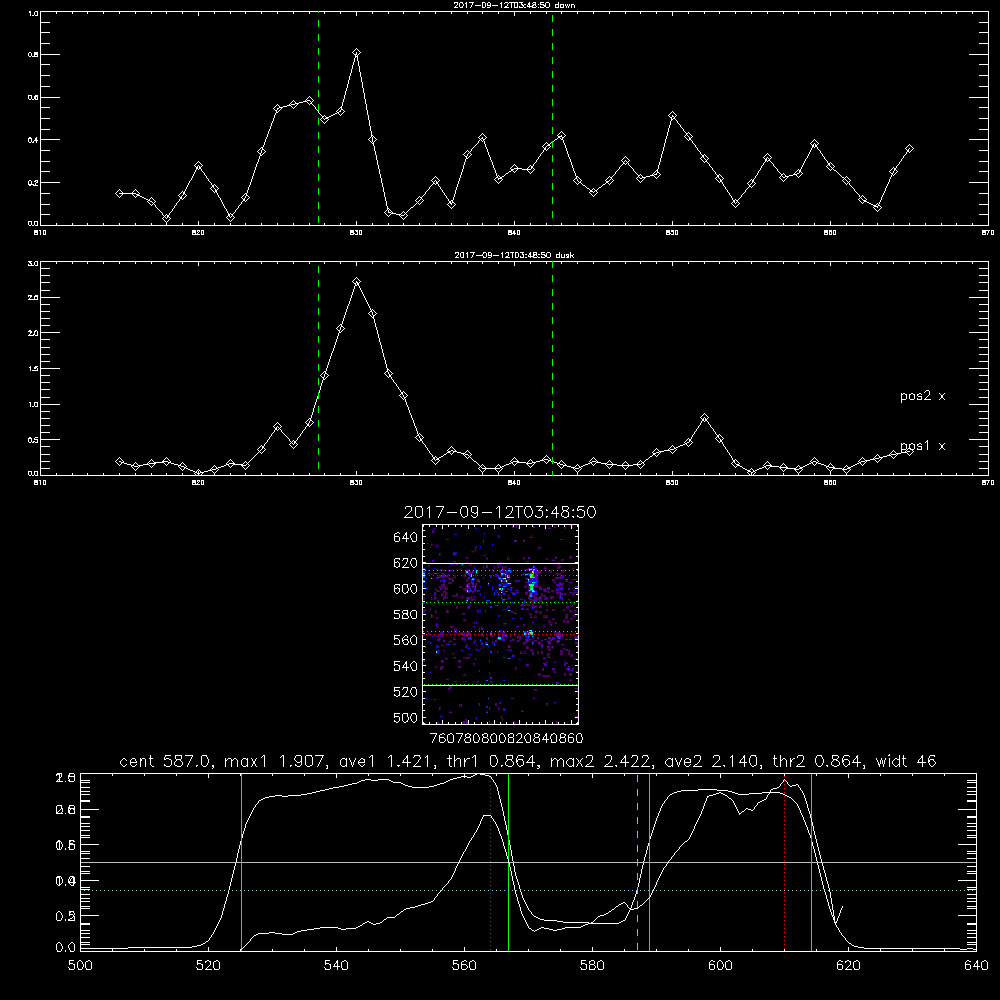Click the '540' label on the bottom plot x-axis
The image size is (1000, 1000).
[336, 966]
